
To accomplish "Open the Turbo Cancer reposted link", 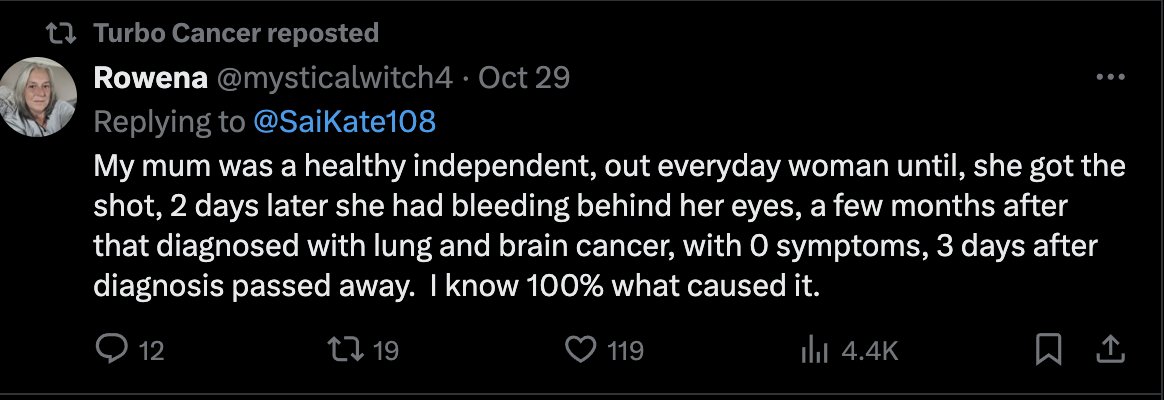I will pos(236,33).
